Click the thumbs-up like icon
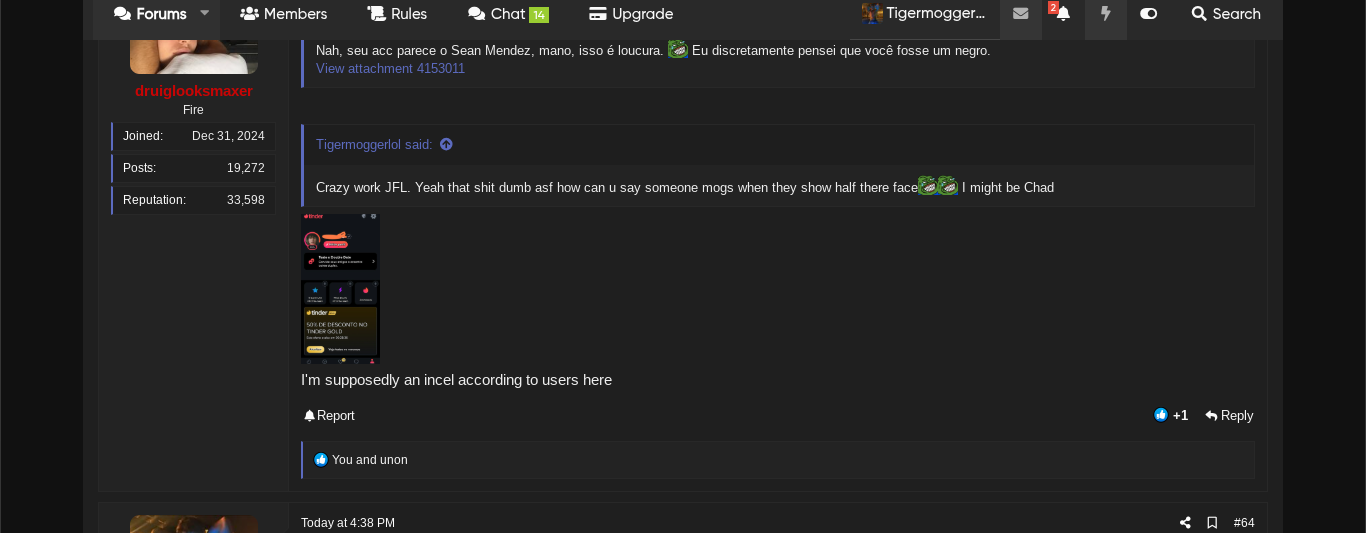The image size is (1366, 533). click(x=1161, y=415)
